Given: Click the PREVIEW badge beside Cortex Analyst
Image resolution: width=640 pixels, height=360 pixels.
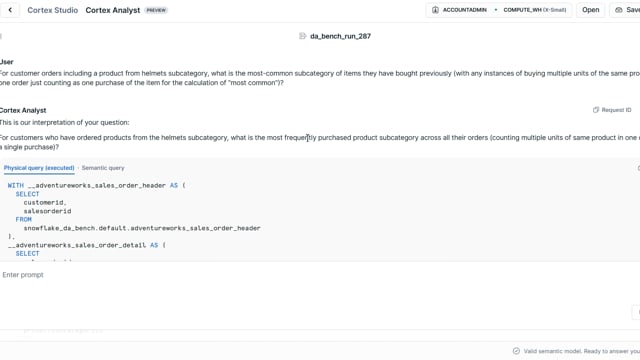Looking at the screenshot, I should (156, 10).
